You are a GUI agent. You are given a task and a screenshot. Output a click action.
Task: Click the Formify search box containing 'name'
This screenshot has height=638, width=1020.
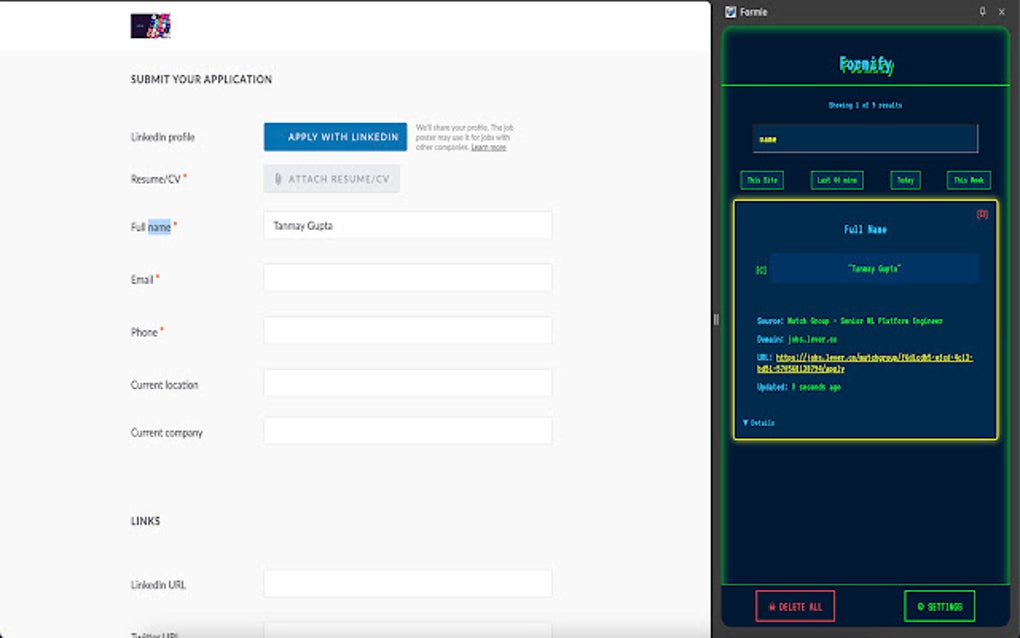pyautogui.click(x=865, y=139)
